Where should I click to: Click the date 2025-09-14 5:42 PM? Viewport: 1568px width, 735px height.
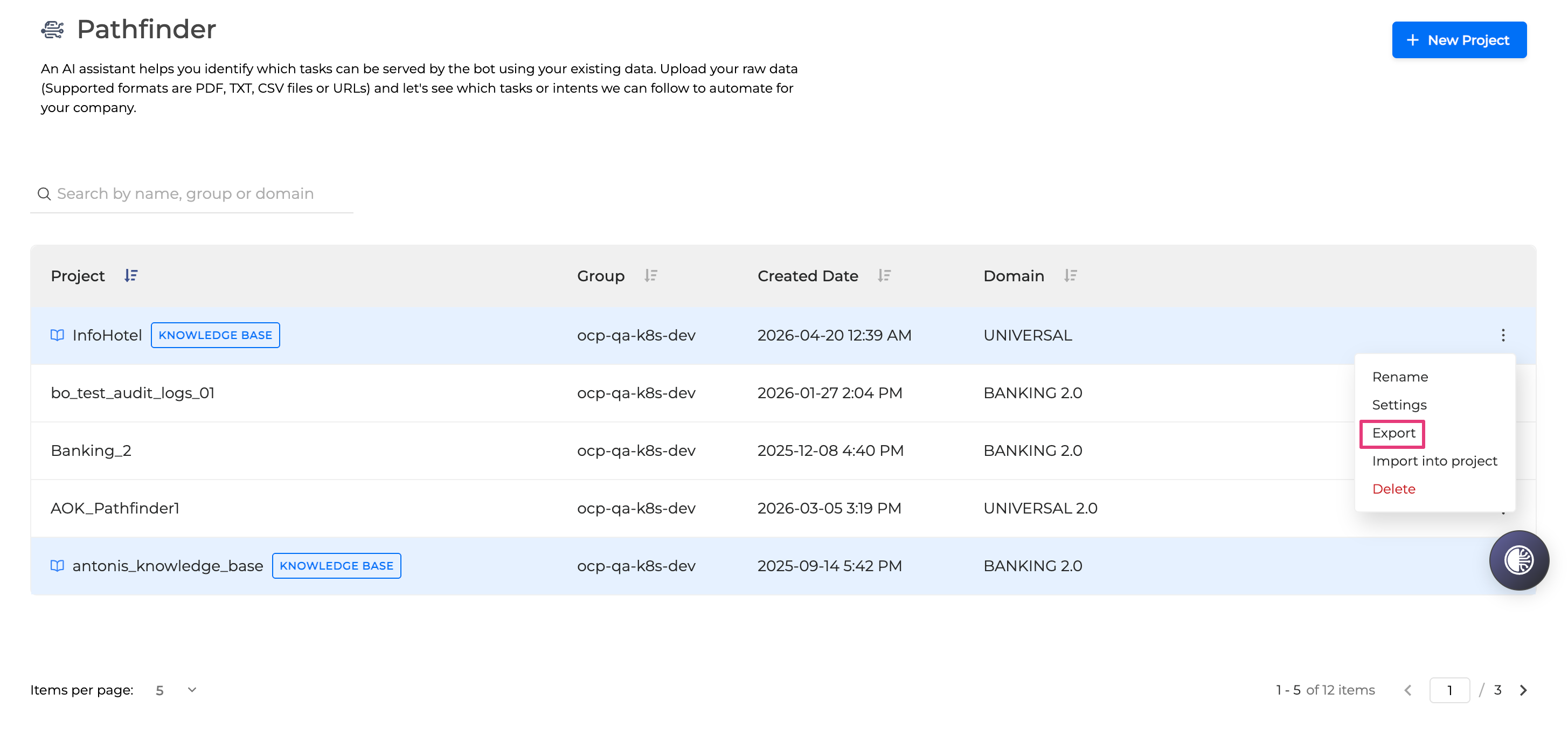[829, 566]
